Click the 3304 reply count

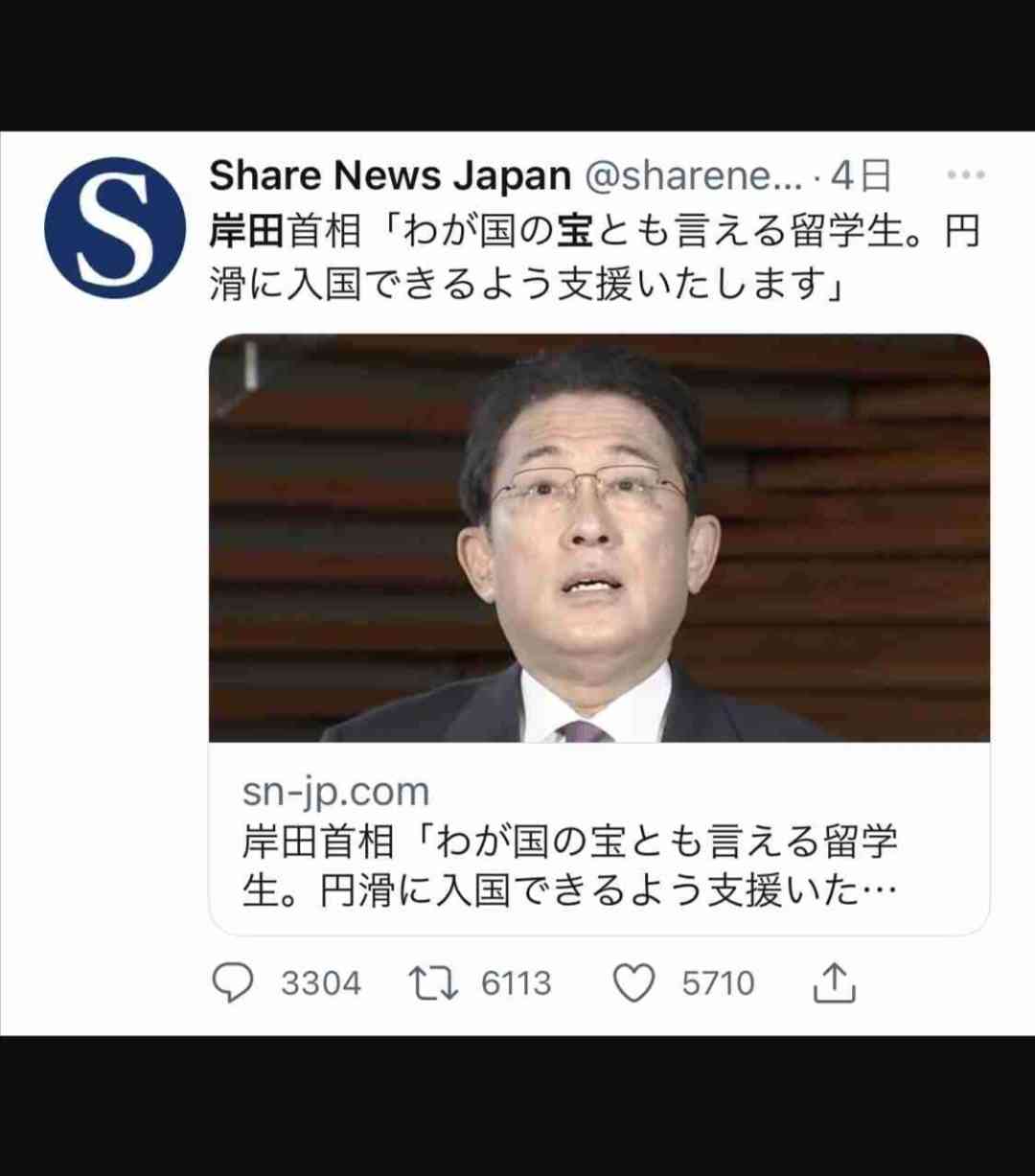pos(321,983)
